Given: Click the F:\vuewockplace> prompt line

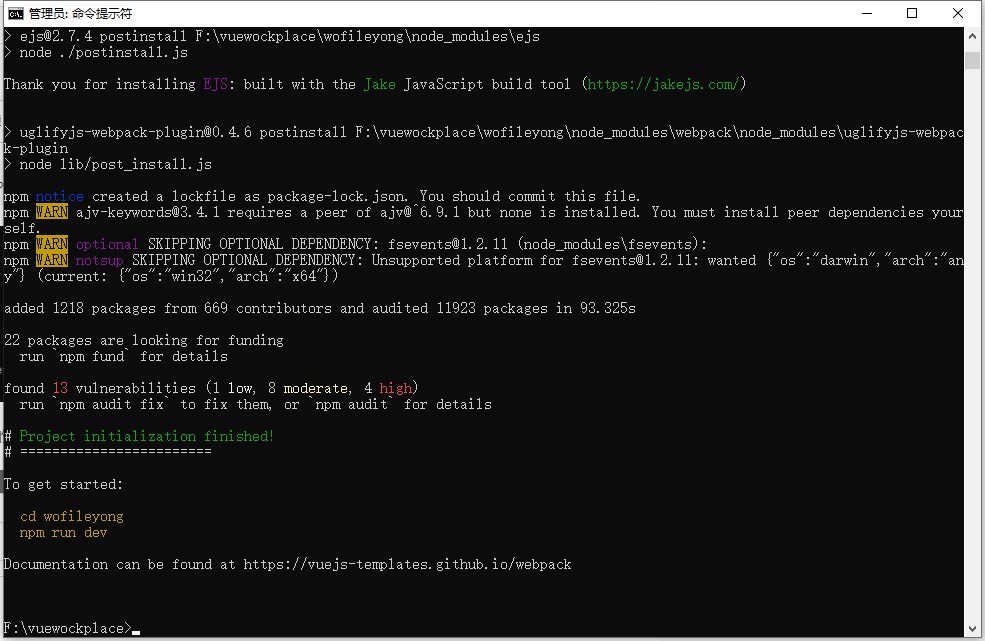Looking at the screenshot, I should (68, 628).
